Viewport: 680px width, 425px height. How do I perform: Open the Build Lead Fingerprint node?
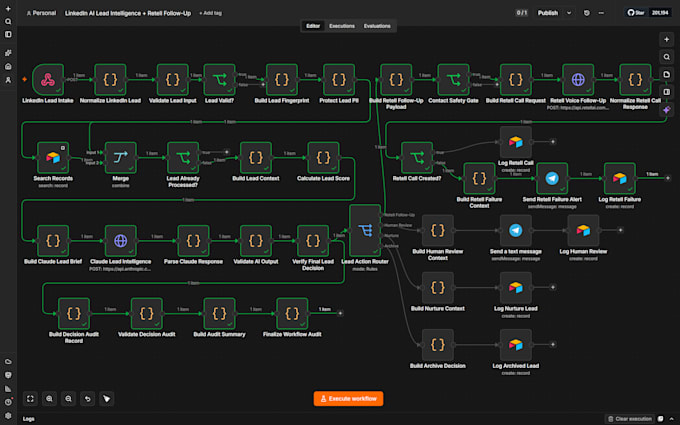(282, 80)
